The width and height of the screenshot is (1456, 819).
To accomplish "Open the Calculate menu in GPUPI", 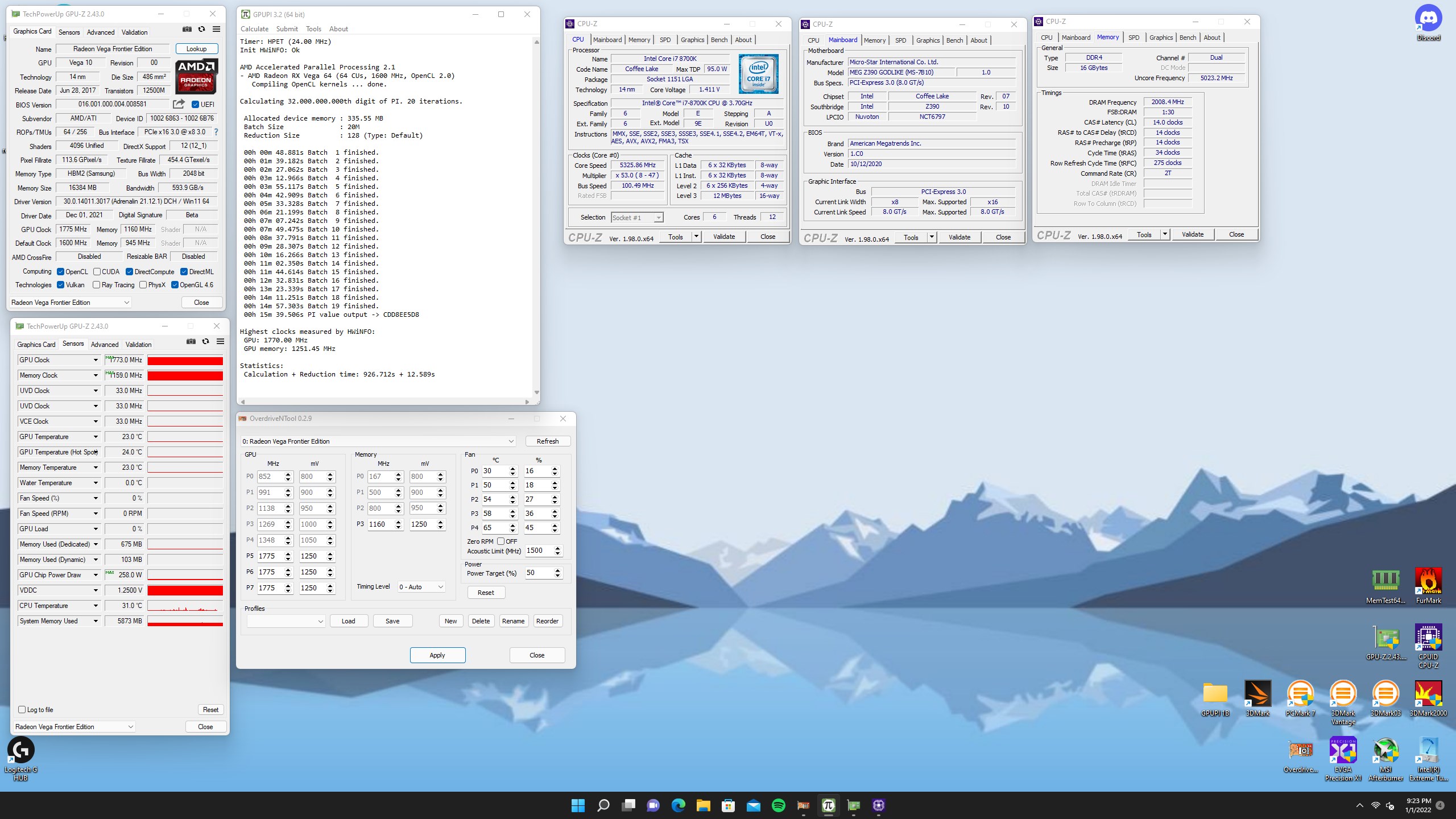I will (254, 29).
